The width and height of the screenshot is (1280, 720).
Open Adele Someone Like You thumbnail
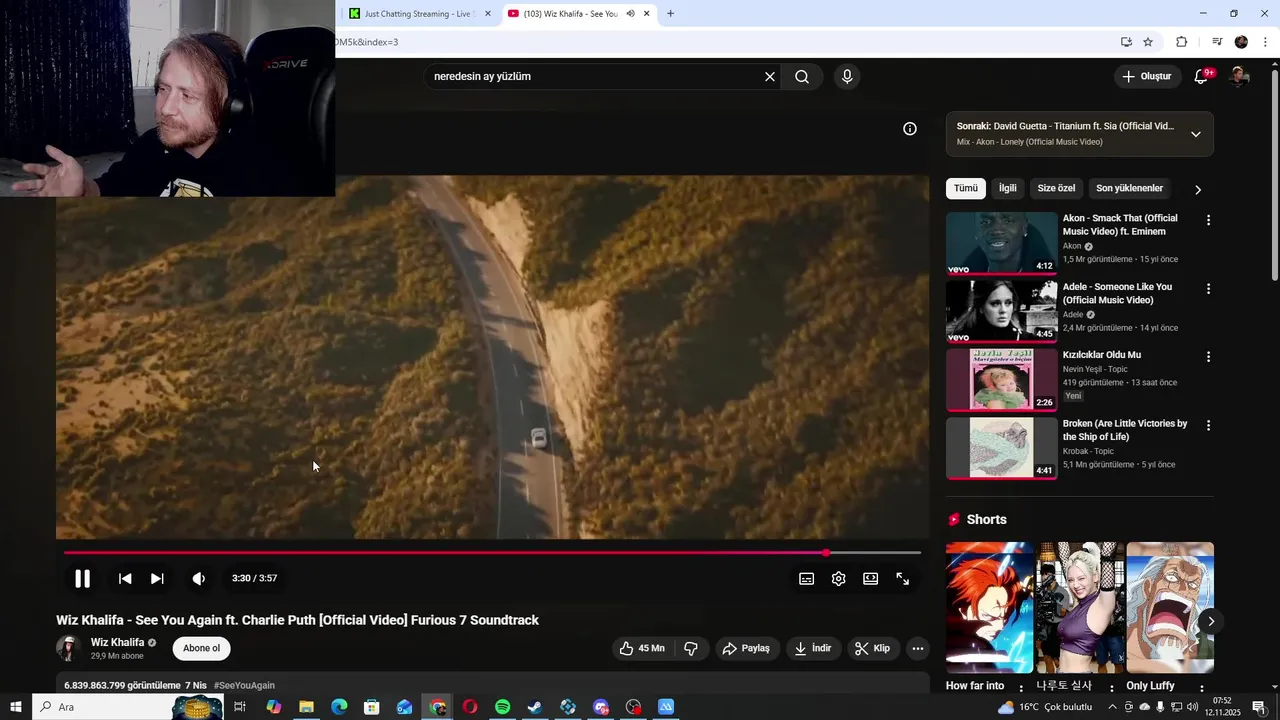pos(1001,311)
